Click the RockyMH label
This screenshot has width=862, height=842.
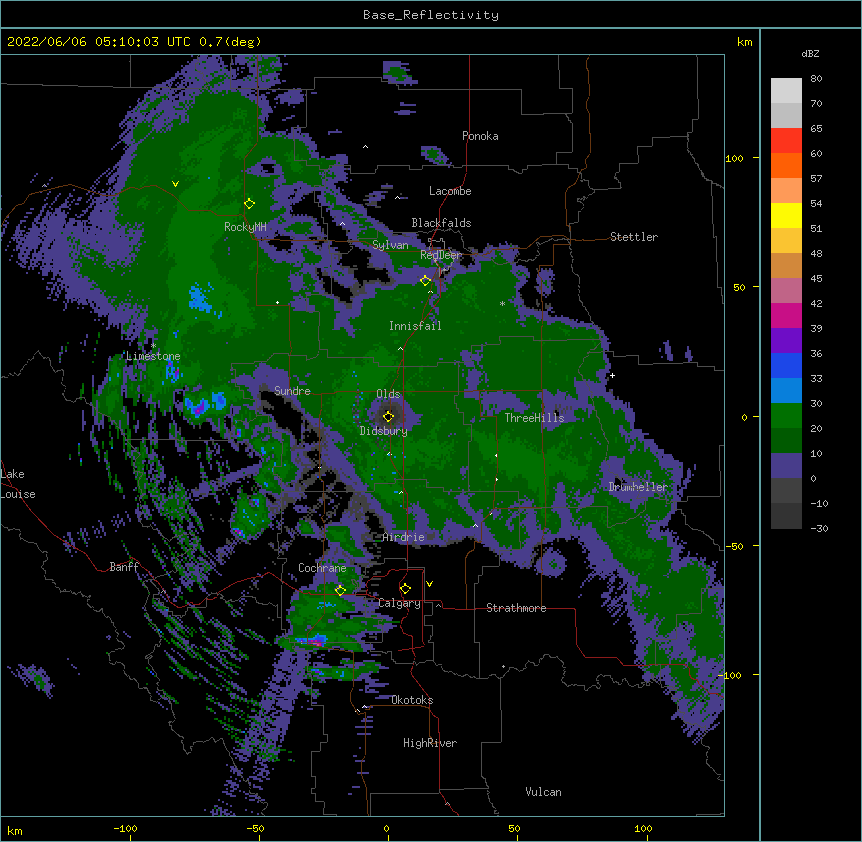click(x=245, y=227)
